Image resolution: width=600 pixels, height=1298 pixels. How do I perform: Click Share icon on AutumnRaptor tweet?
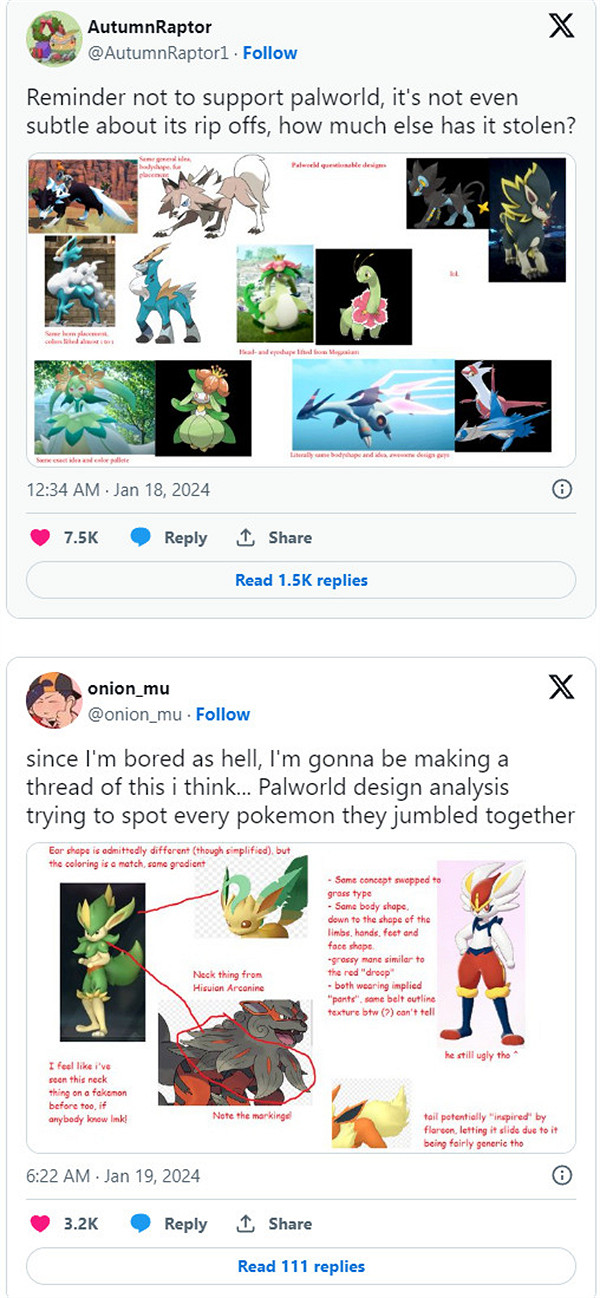246,537
